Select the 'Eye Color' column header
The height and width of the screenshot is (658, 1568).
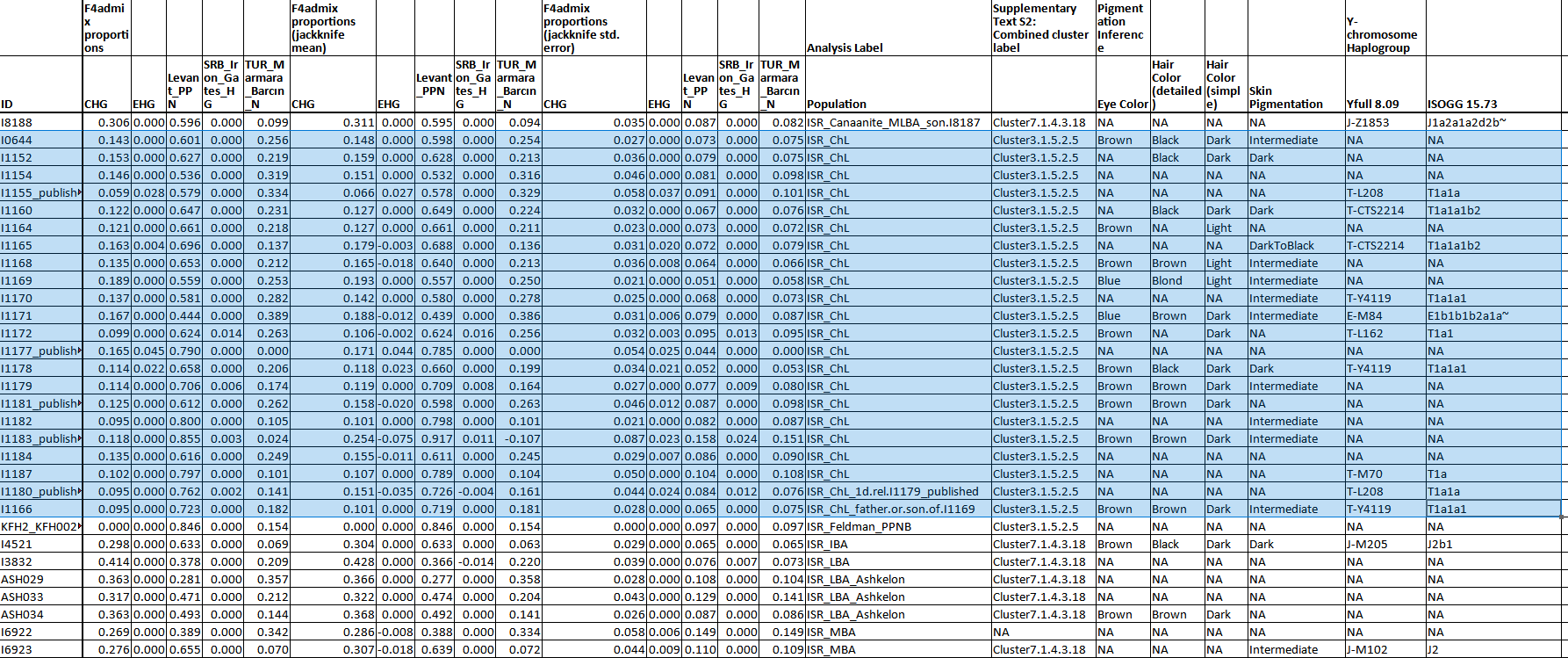(1123, 85)
